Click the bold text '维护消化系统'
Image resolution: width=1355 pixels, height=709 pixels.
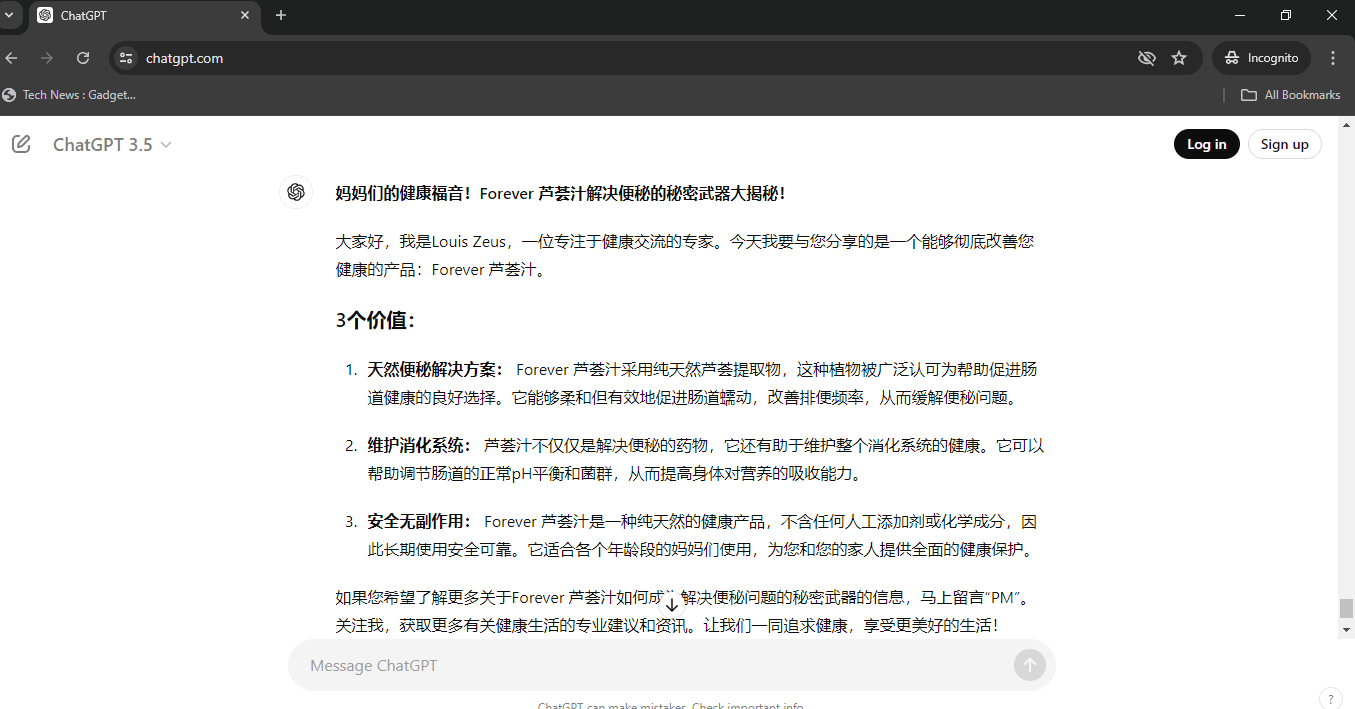[x=415, y=445]
